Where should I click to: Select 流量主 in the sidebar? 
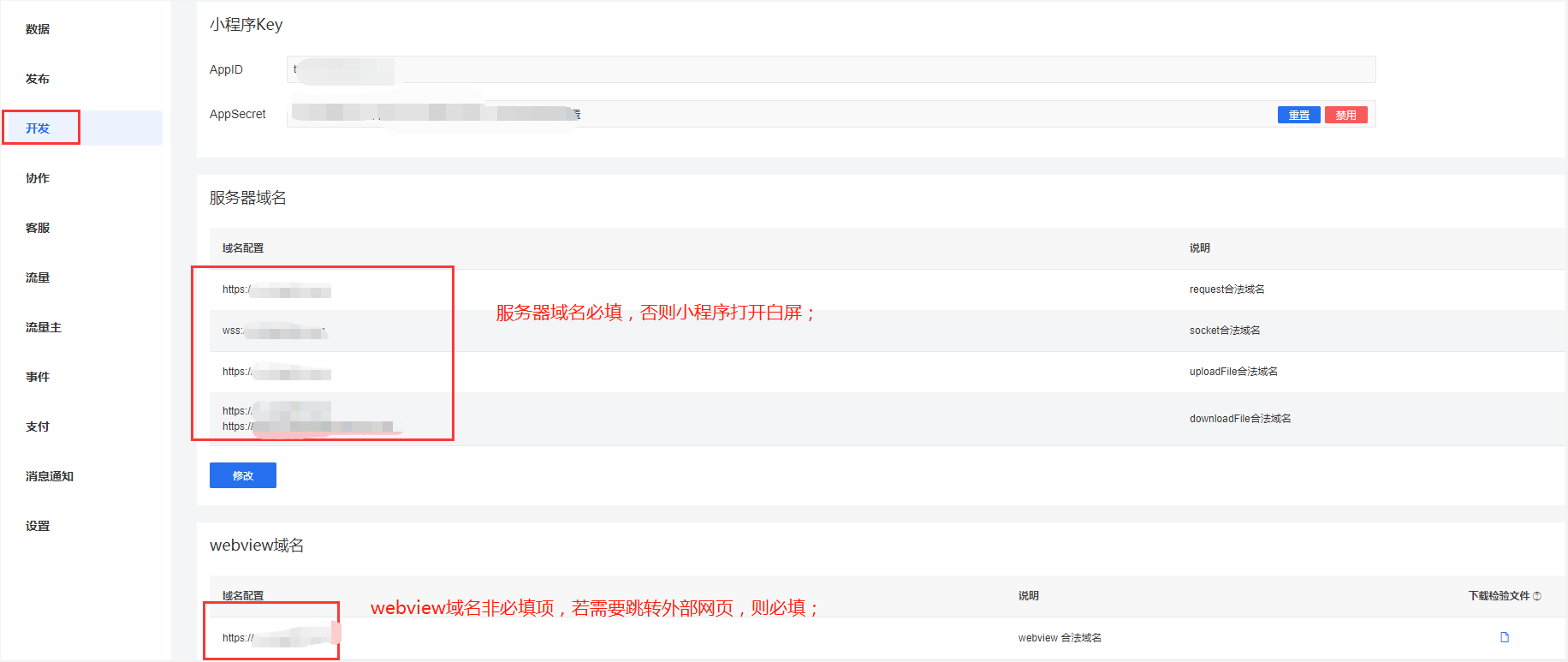(43, 327)
